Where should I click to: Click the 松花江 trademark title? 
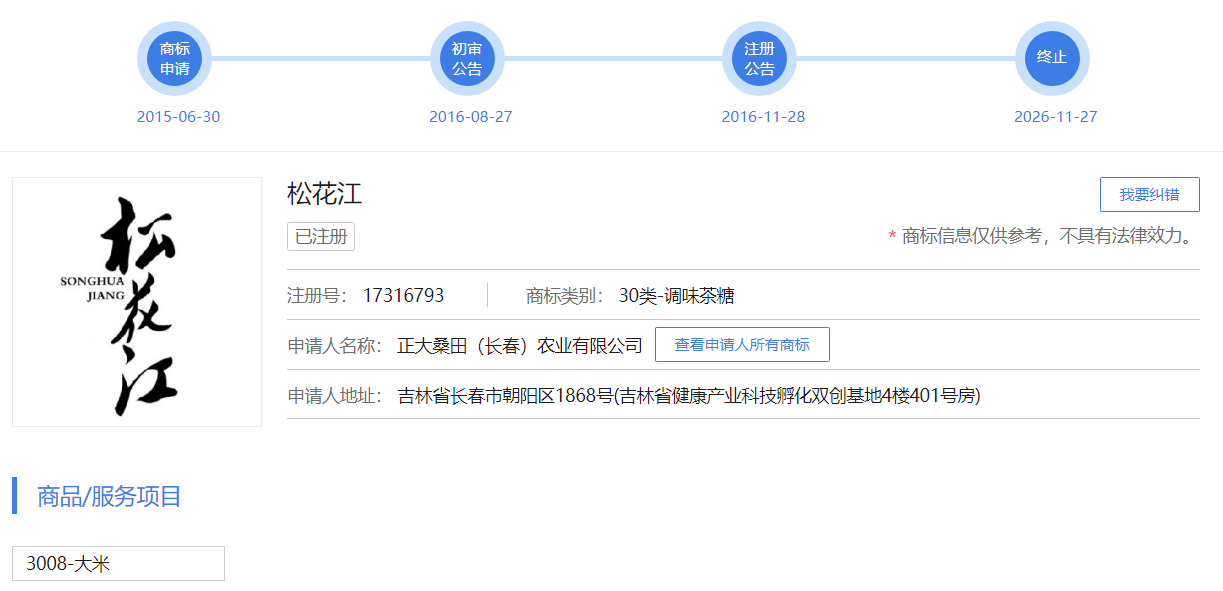[x=324, y=193]
